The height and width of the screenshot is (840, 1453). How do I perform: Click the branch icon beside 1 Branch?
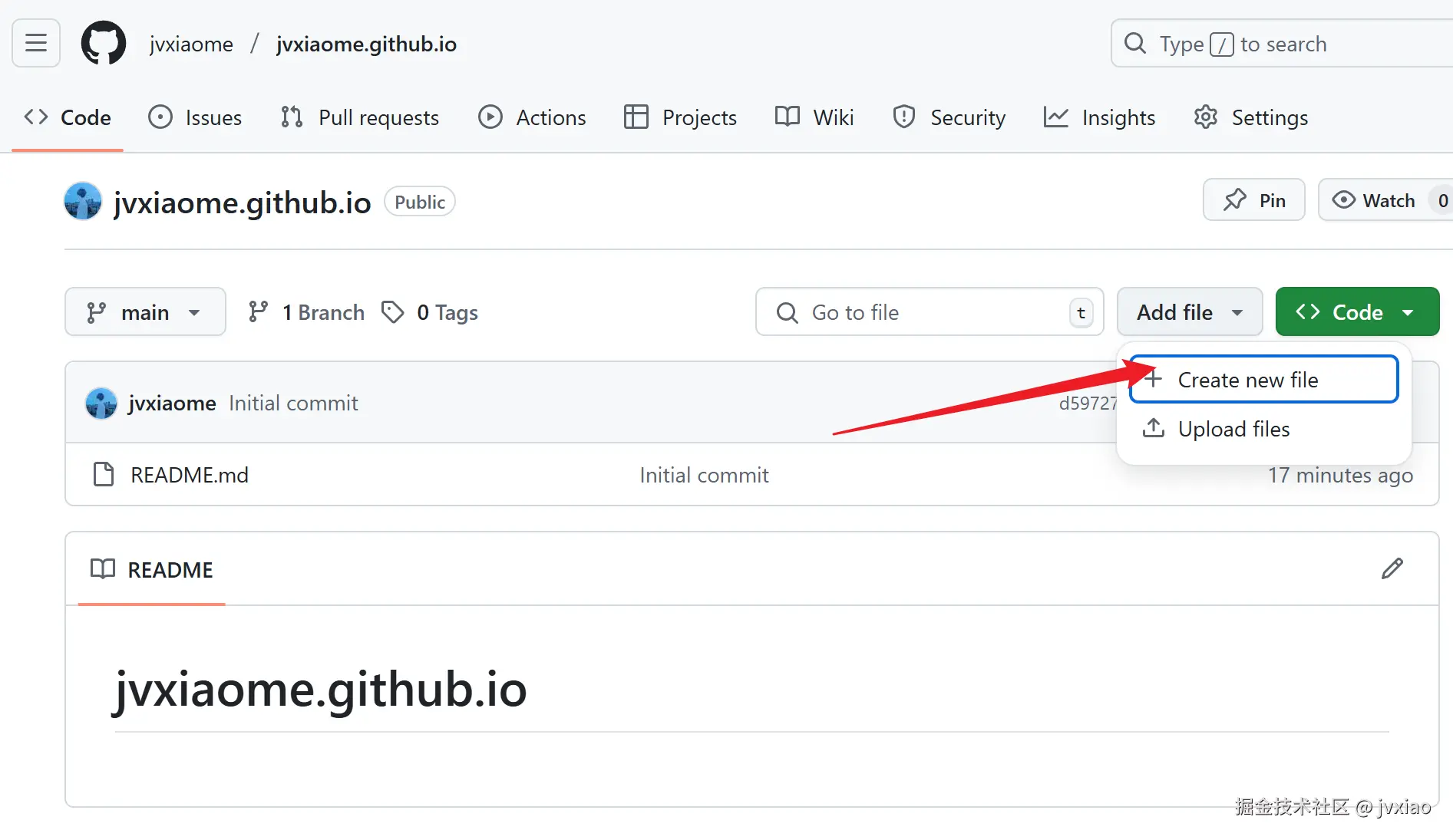pyautogui.click(x=258, y=312)
